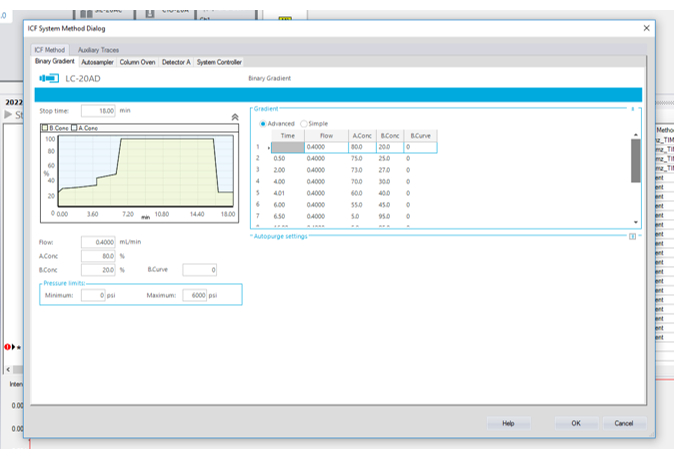
Task: Click B.Conc cell 40.0 in row 5
Action: (390, 193)
